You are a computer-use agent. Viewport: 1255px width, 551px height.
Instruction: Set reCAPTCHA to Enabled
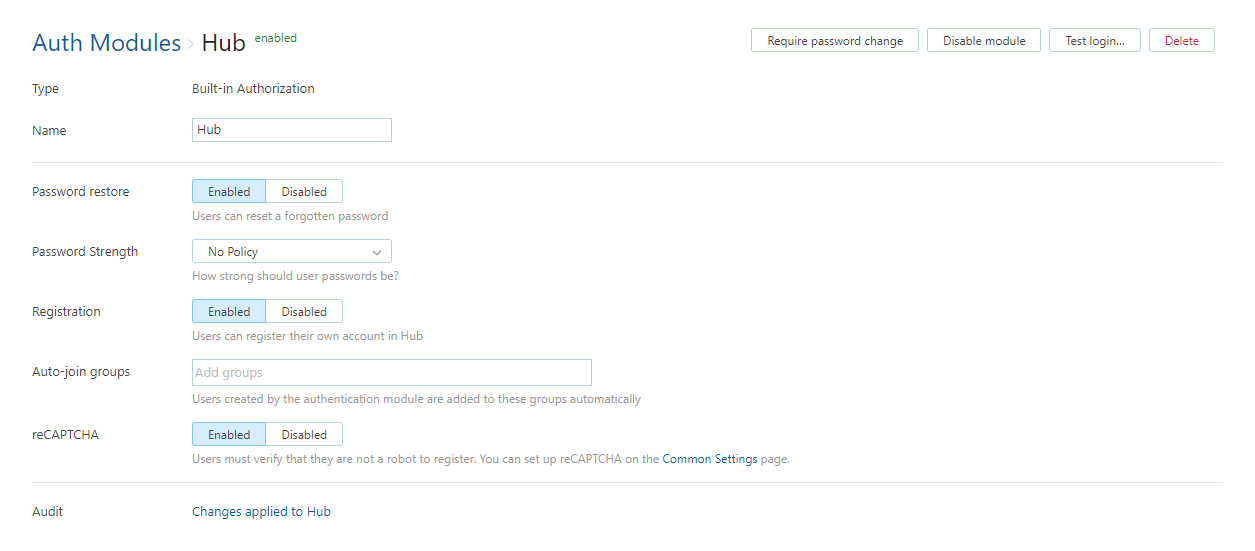tap(229, 434)
